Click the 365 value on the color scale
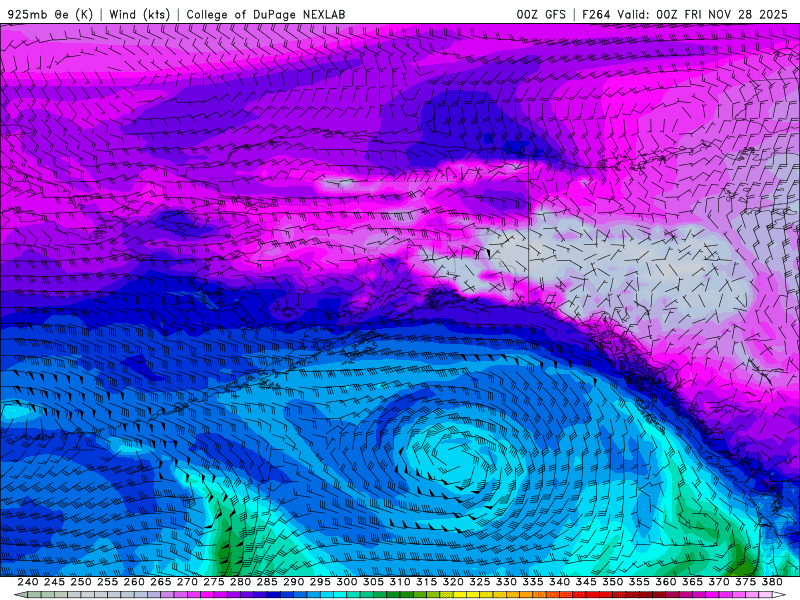This screenshot has height=600, width=800. (692, 582)
